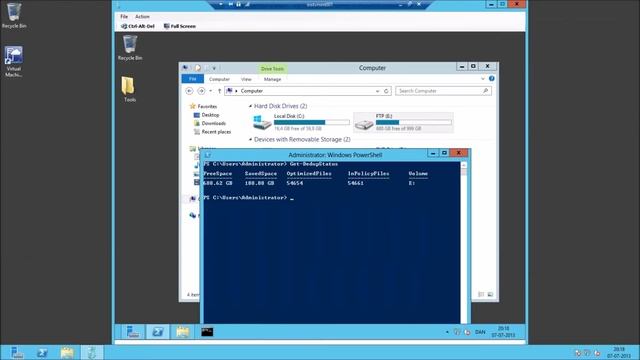This screenshot has width=640, height=360.
Task: Collapse Devices with Removable Storage group
Action: pos(250,140)
